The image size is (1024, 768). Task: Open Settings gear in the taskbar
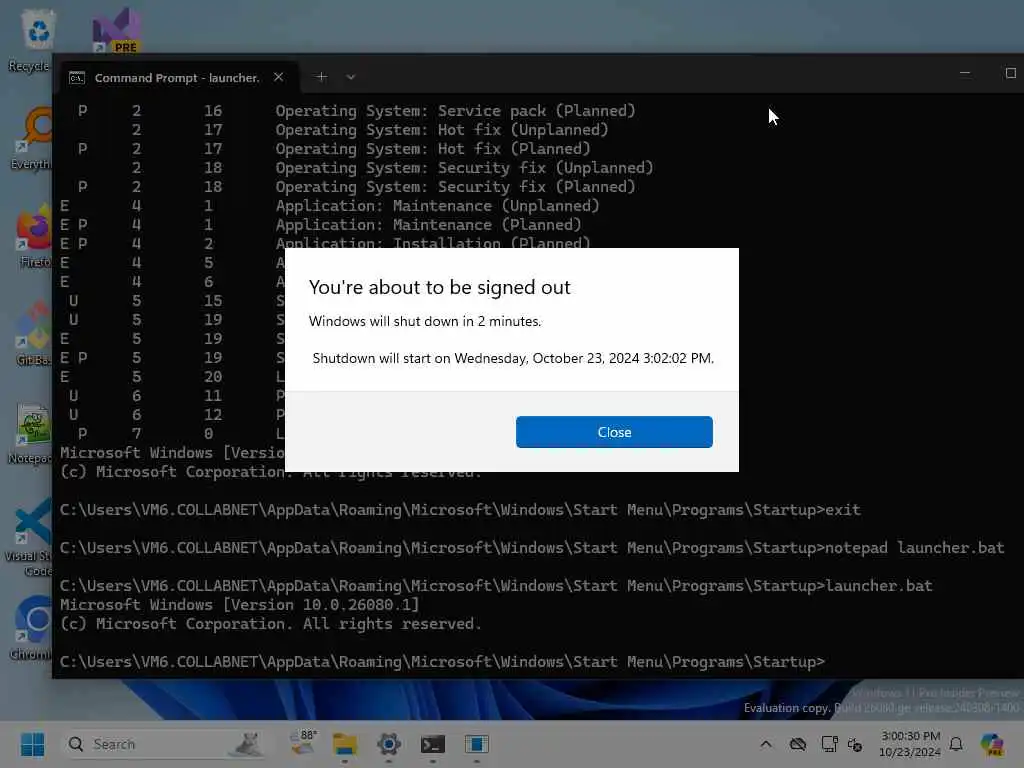pos(389,744)
